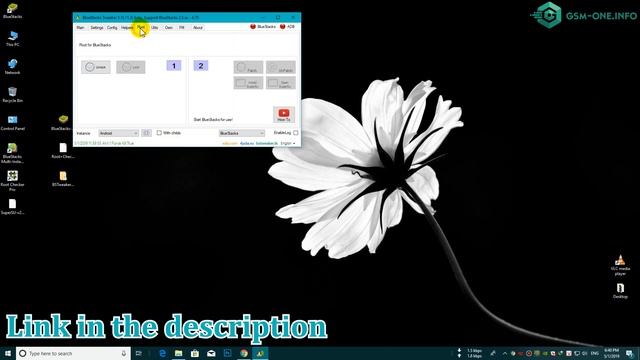
Task: Open File Explorer from taskbar
Action: [178, 353]
